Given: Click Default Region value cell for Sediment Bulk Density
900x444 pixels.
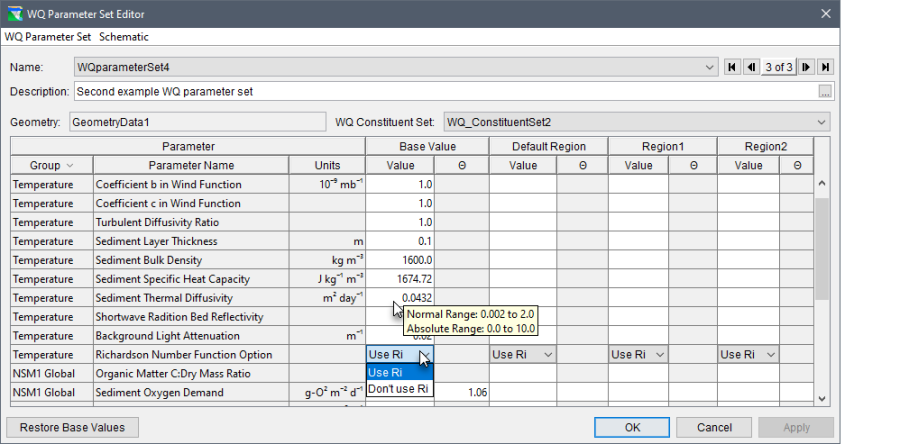Looking at the screenshot, I should [x=523, y=260].
